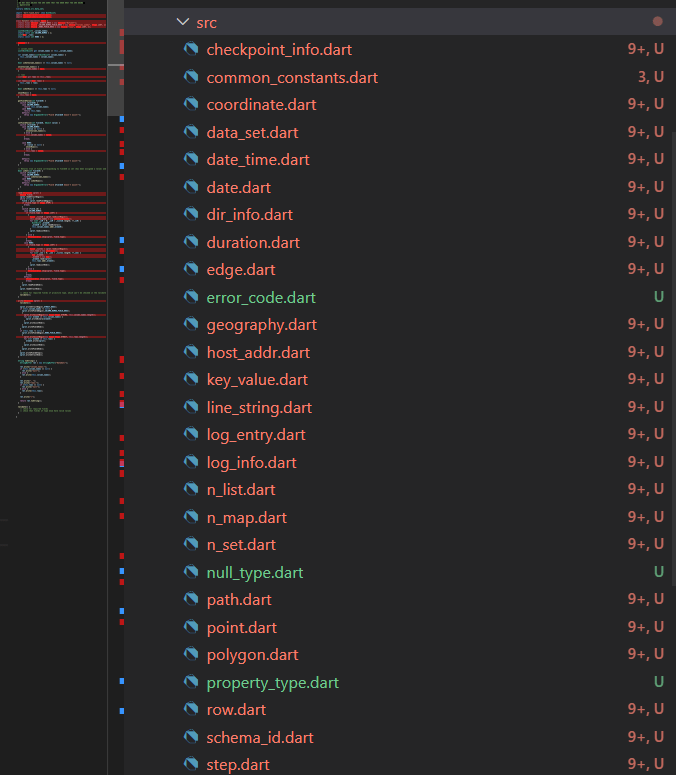Click Dart icon beside checkpoint_info.dart
This screenshot has width=676, height=775.
coord(191,49)
